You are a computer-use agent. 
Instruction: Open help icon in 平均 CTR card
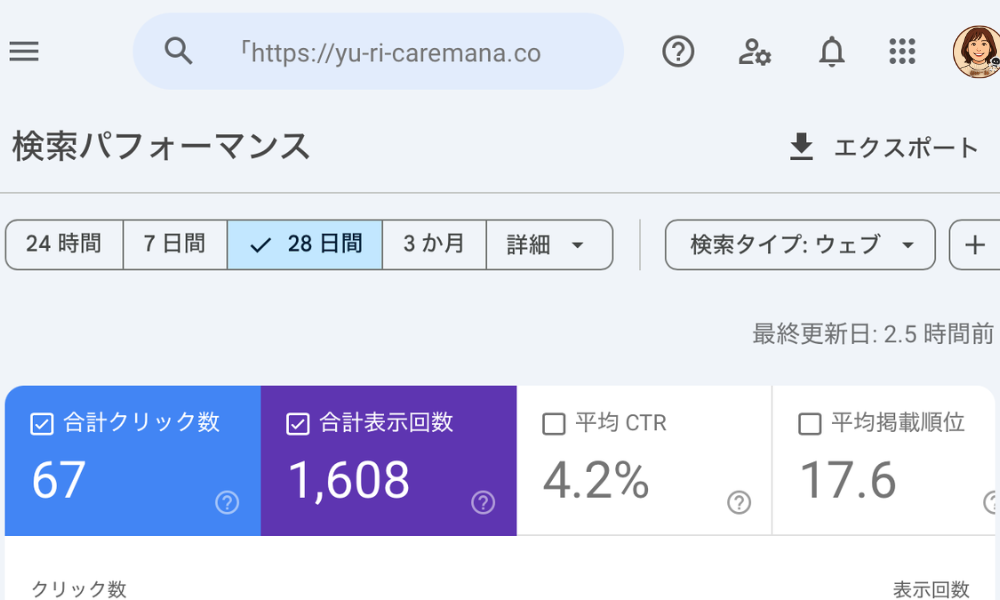coord(739,502)
